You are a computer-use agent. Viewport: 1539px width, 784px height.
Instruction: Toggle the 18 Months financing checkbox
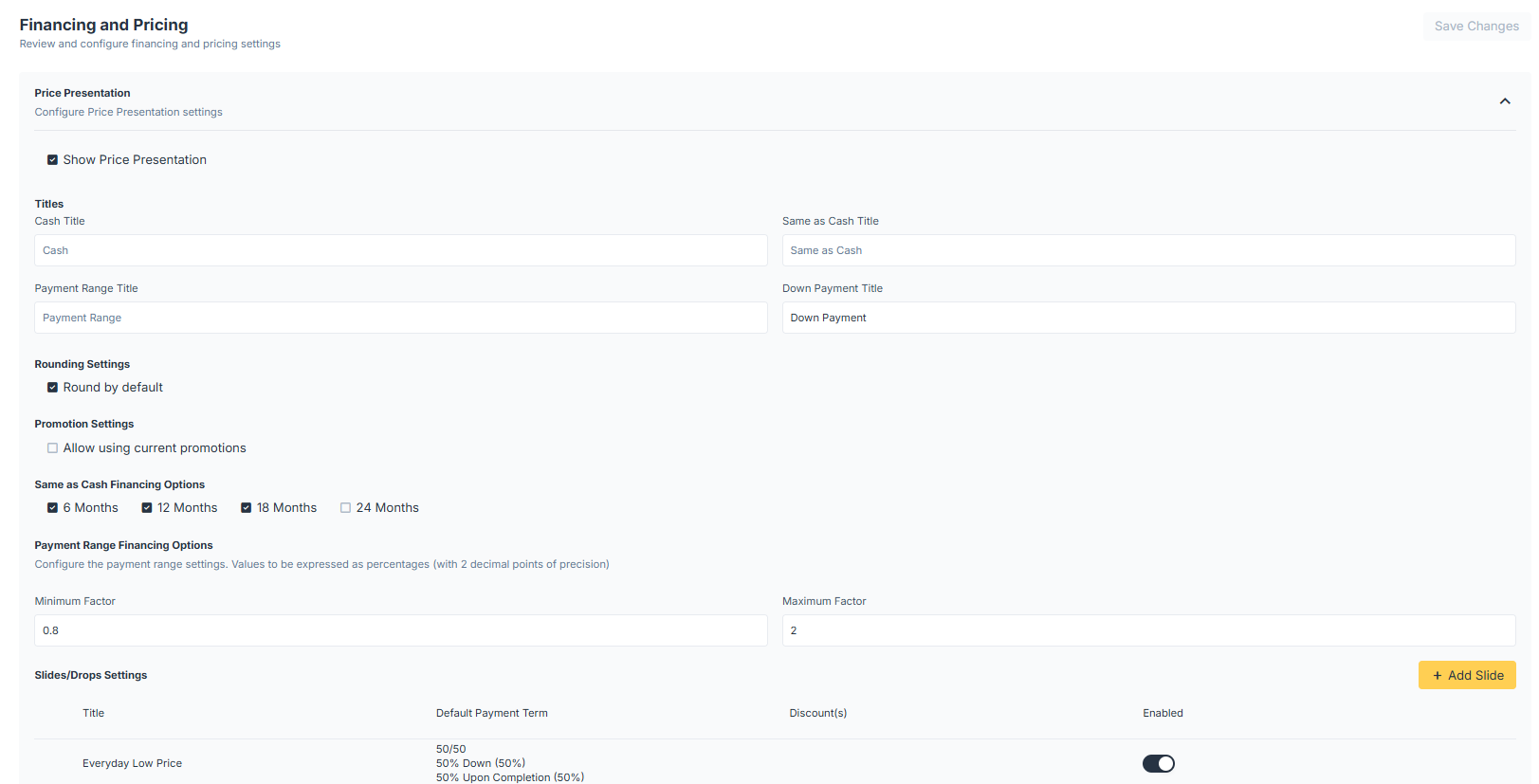click(x=247, y=508)
